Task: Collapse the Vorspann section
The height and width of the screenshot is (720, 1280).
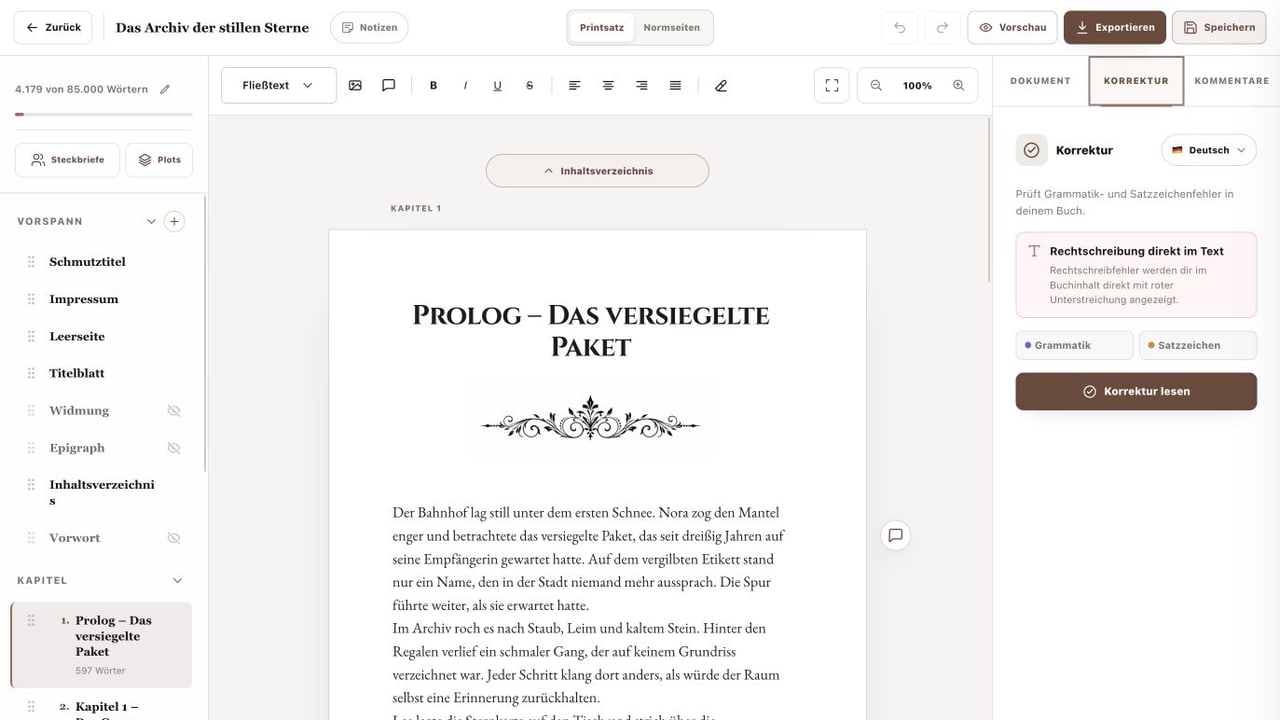Action: pos(151,221)
